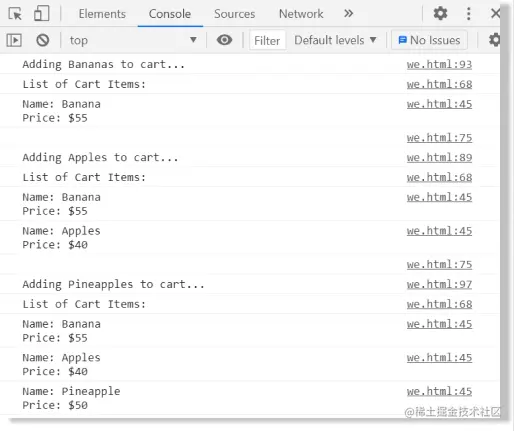514x431 pixels.
Task: Activate the inspect element picker icon
Action: point(15,14)
